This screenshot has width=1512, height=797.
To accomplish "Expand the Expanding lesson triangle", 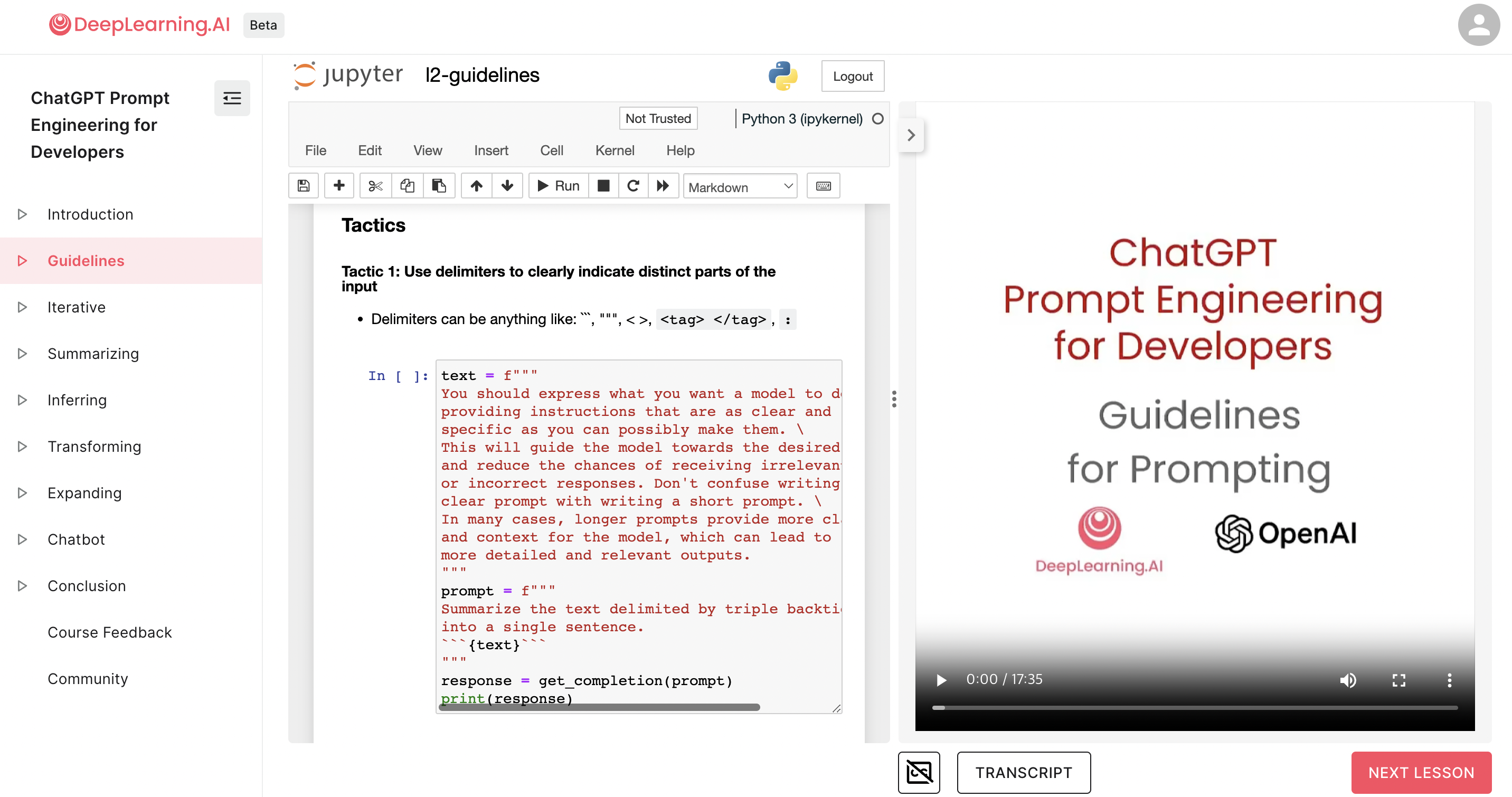I will (22, 492).
